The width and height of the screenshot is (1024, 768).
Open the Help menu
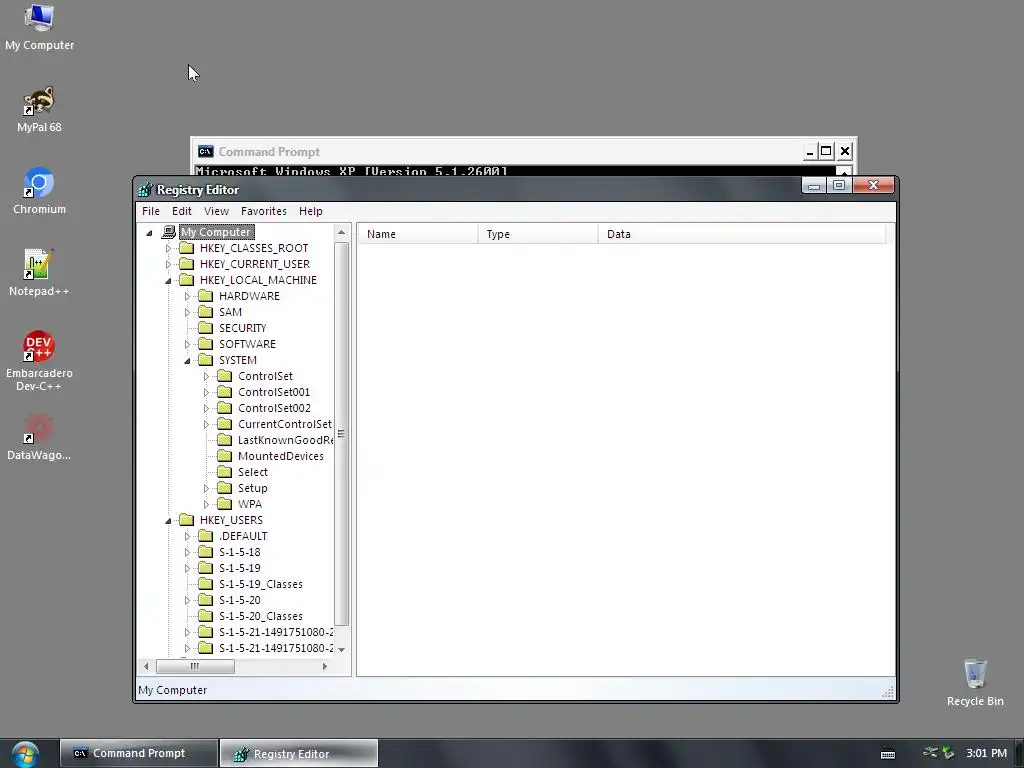pos(311,211)
